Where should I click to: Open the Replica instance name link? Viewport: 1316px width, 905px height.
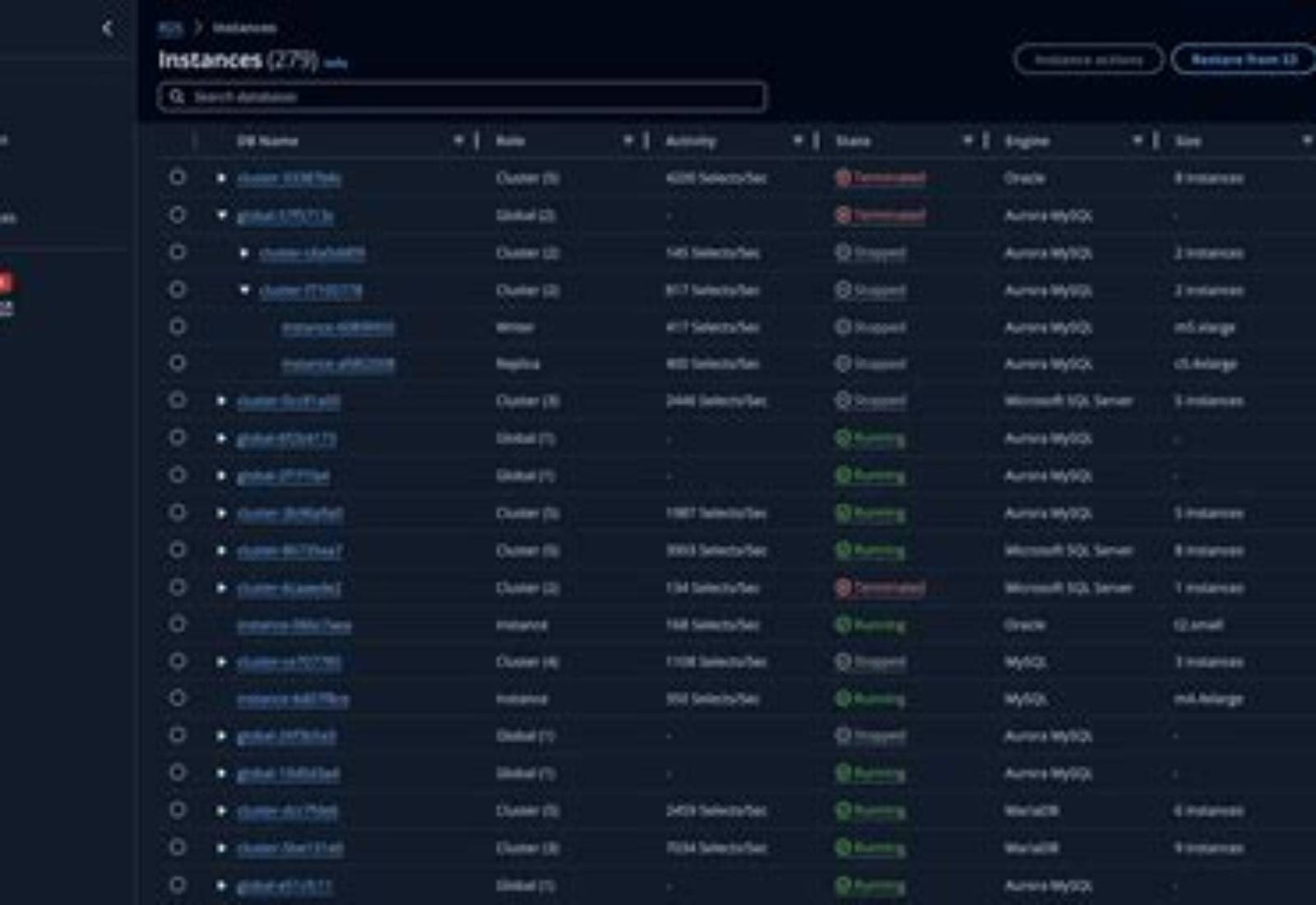(337, 364)
